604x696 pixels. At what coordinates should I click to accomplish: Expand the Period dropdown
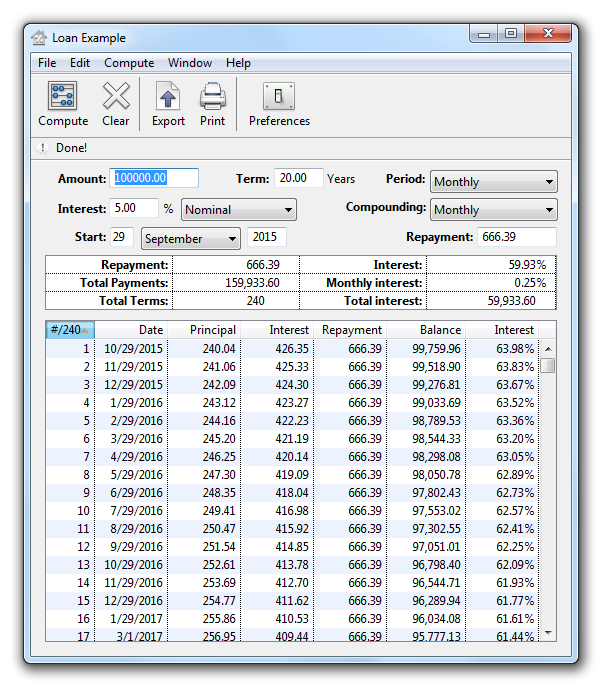point(493,182)
